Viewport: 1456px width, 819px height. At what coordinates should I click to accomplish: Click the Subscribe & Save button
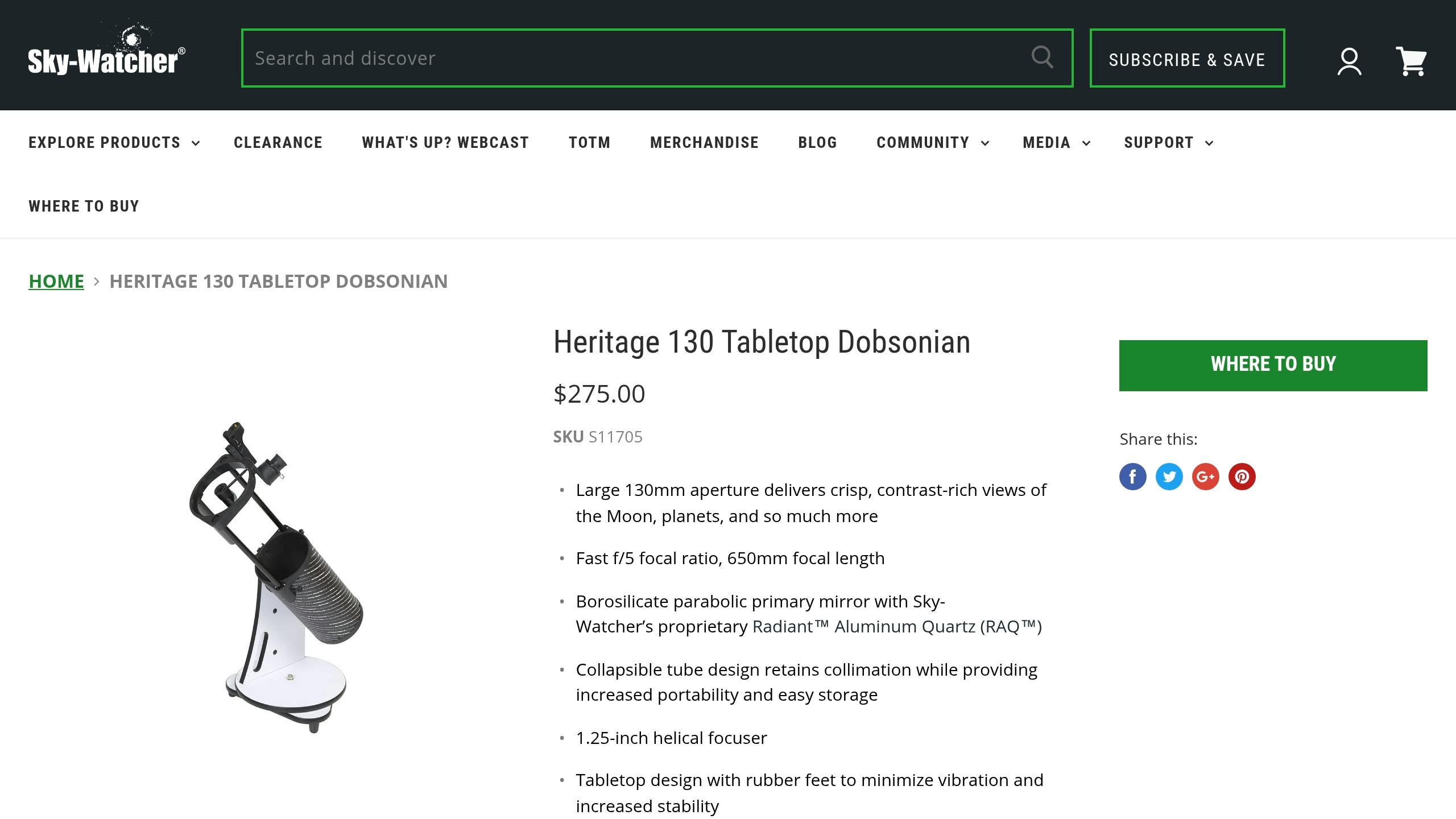point(1186,59)
